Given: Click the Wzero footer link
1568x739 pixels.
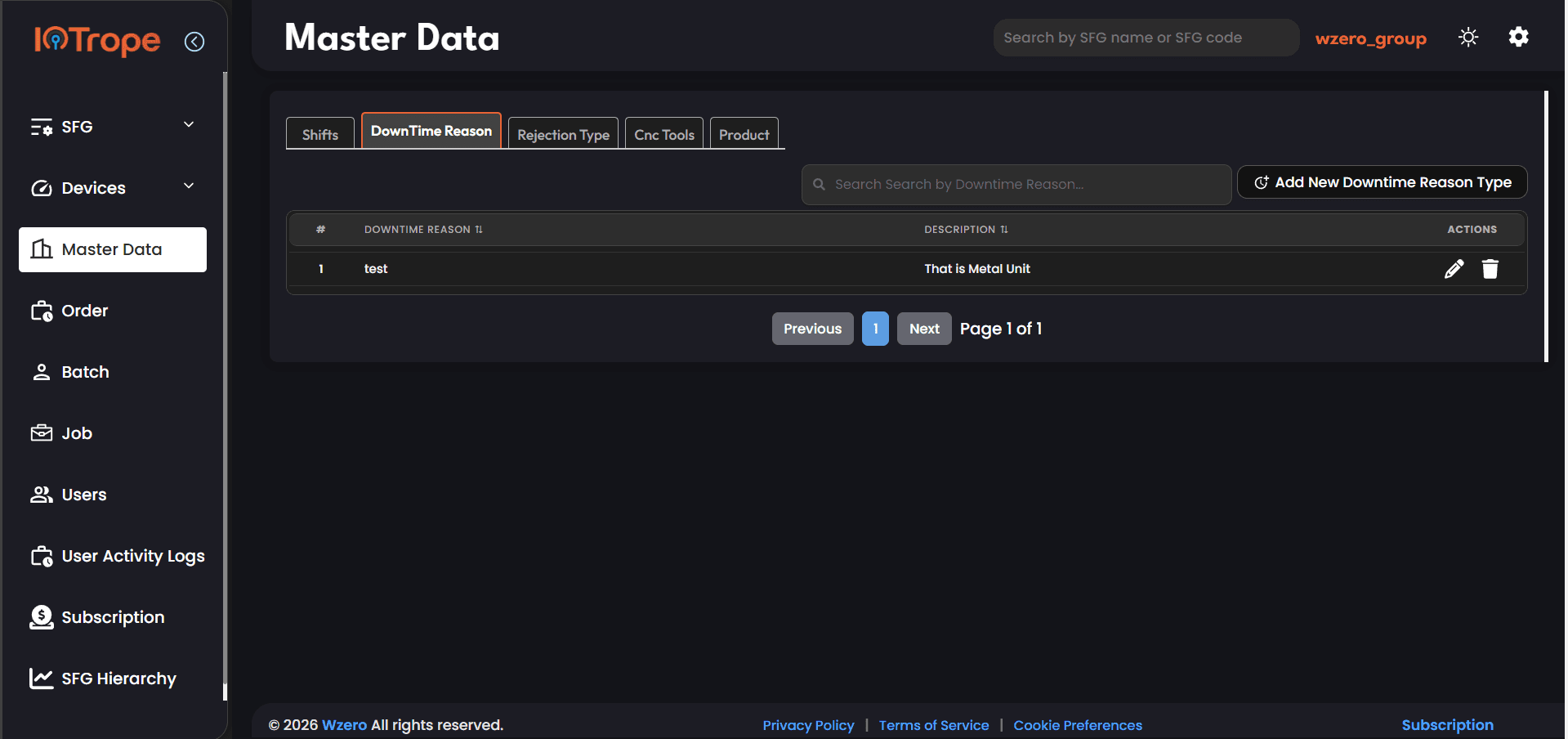Looking at the screenshot, I should (344, 725).
